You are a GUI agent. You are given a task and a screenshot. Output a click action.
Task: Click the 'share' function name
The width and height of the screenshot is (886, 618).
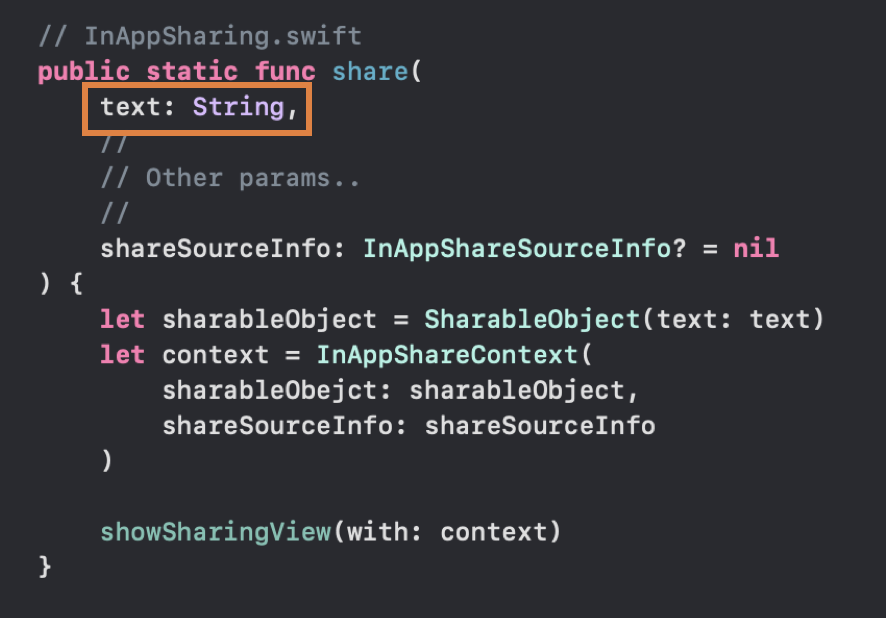(370, 72)
